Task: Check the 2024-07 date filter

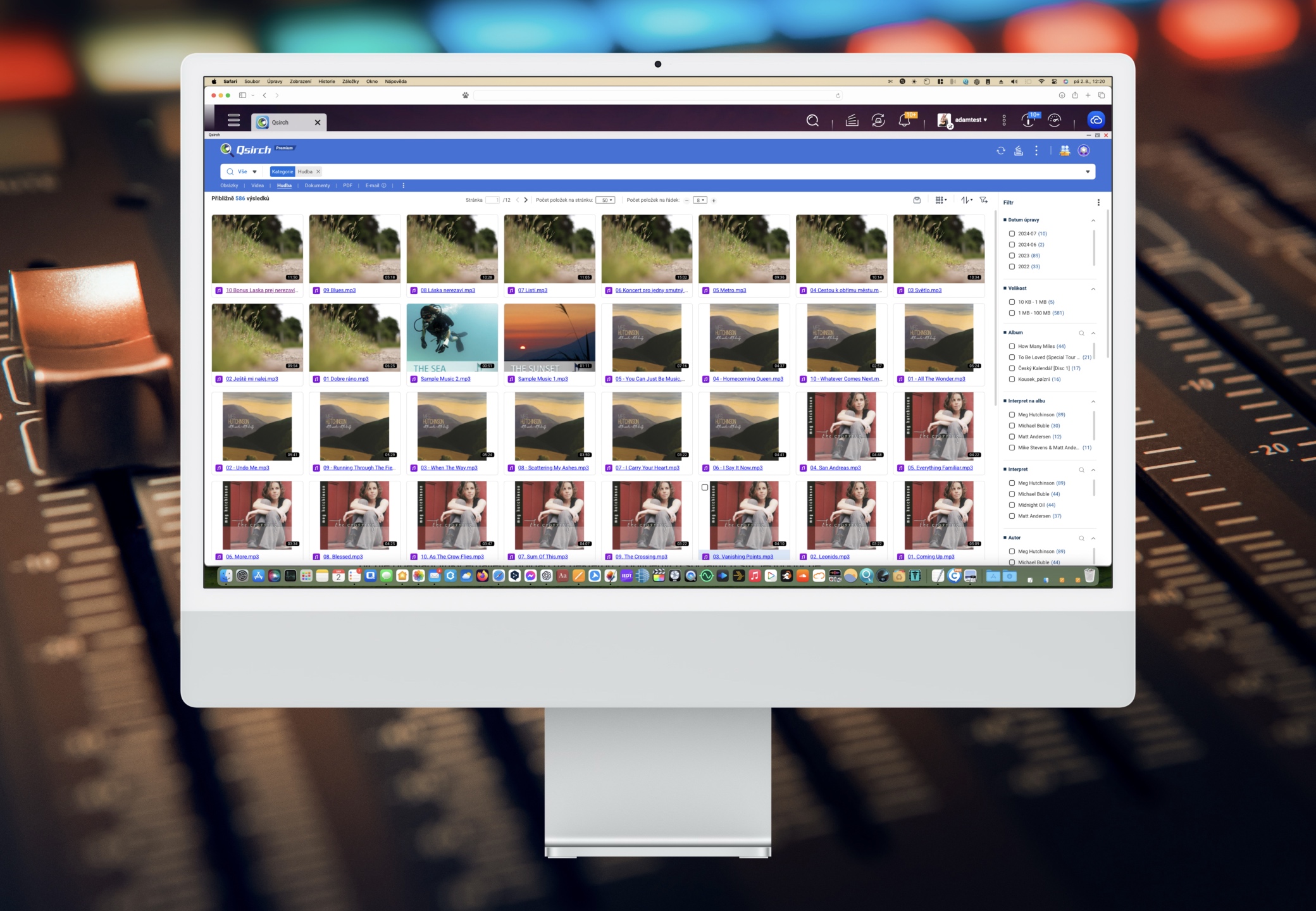Action: tap(1012, 233)
